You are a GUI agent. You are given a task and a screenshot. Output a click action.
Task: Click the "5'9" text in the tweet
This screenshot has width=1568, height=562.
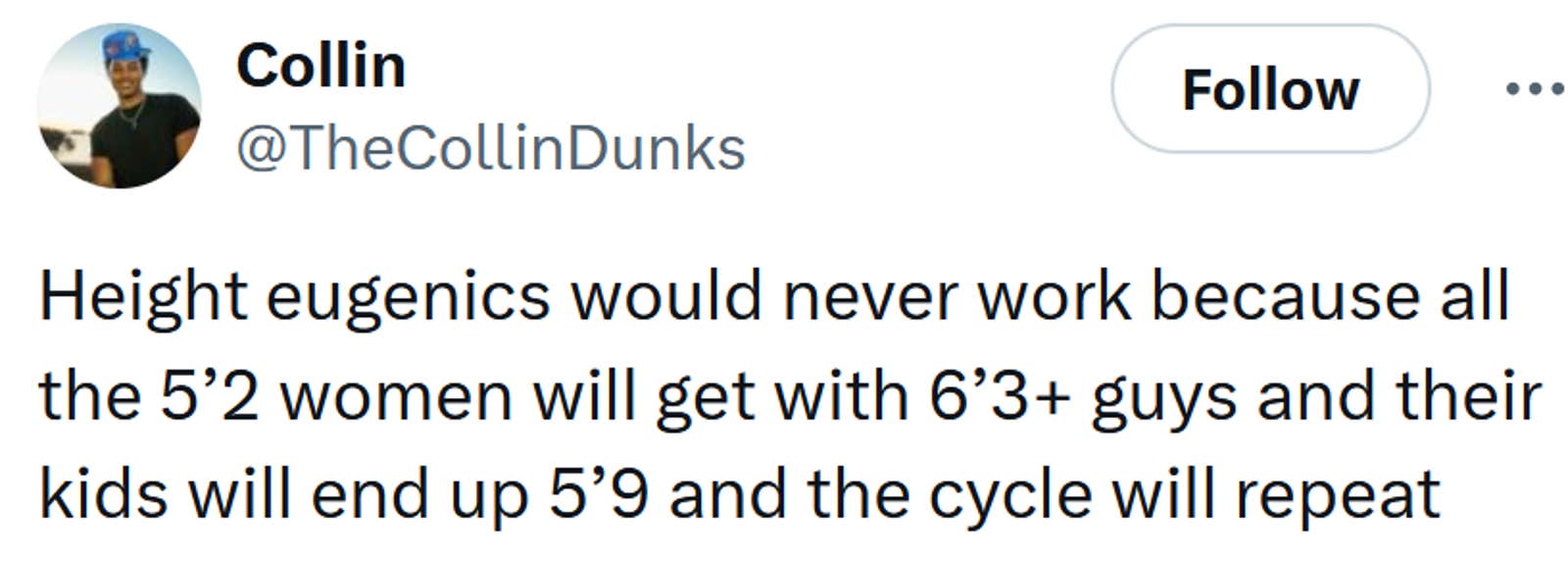coord(598,493)
